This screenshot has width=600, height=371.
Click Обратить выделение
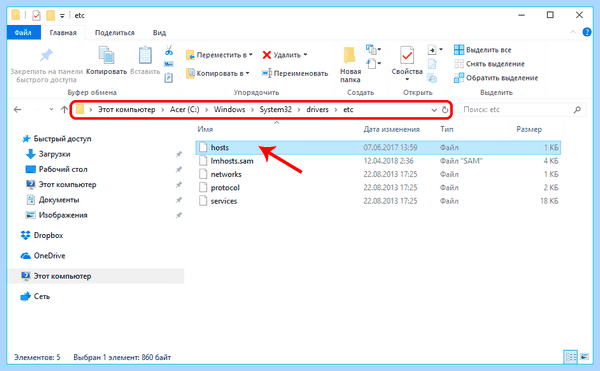pyautogui.click(x=496, y=78)
